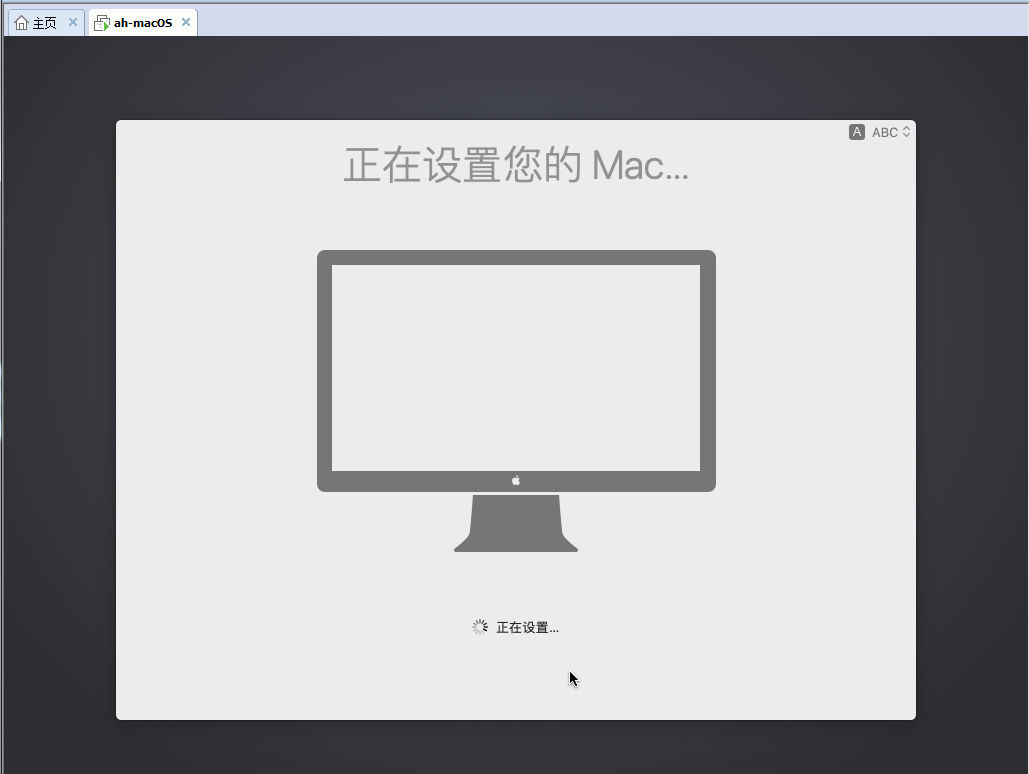1029x774 pixels.
Task: Click the blank monitor screen center
Action: point(516,367)
